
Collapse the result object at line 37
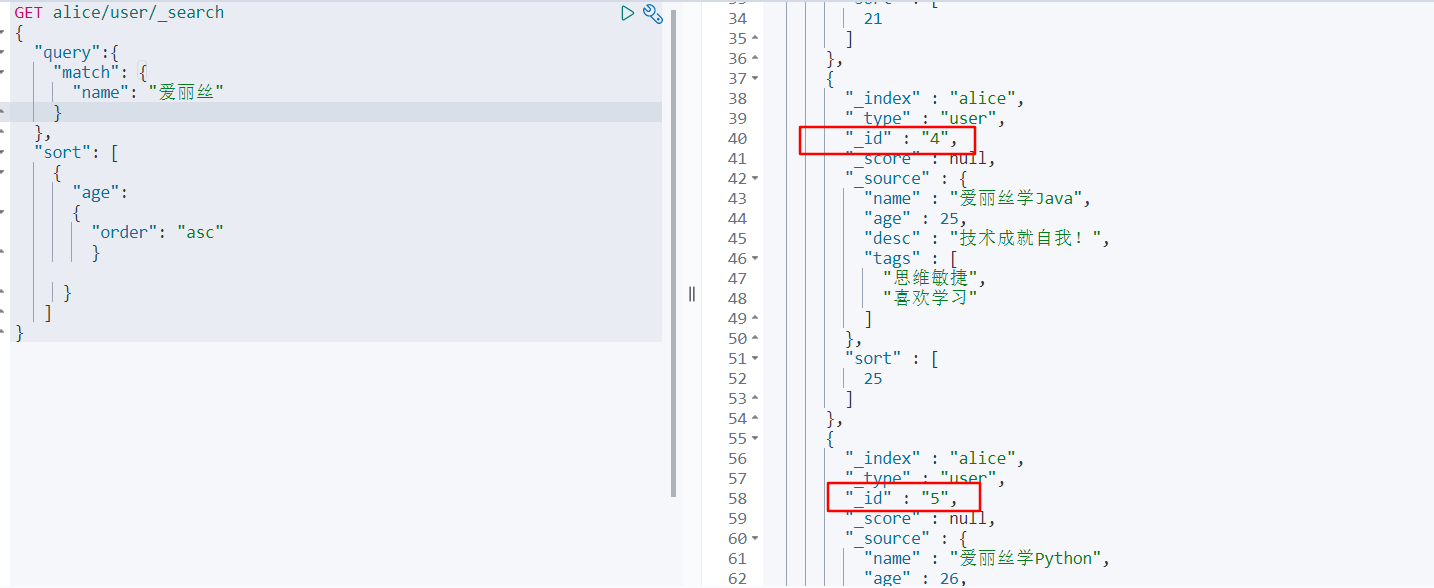tap(755, 78)
